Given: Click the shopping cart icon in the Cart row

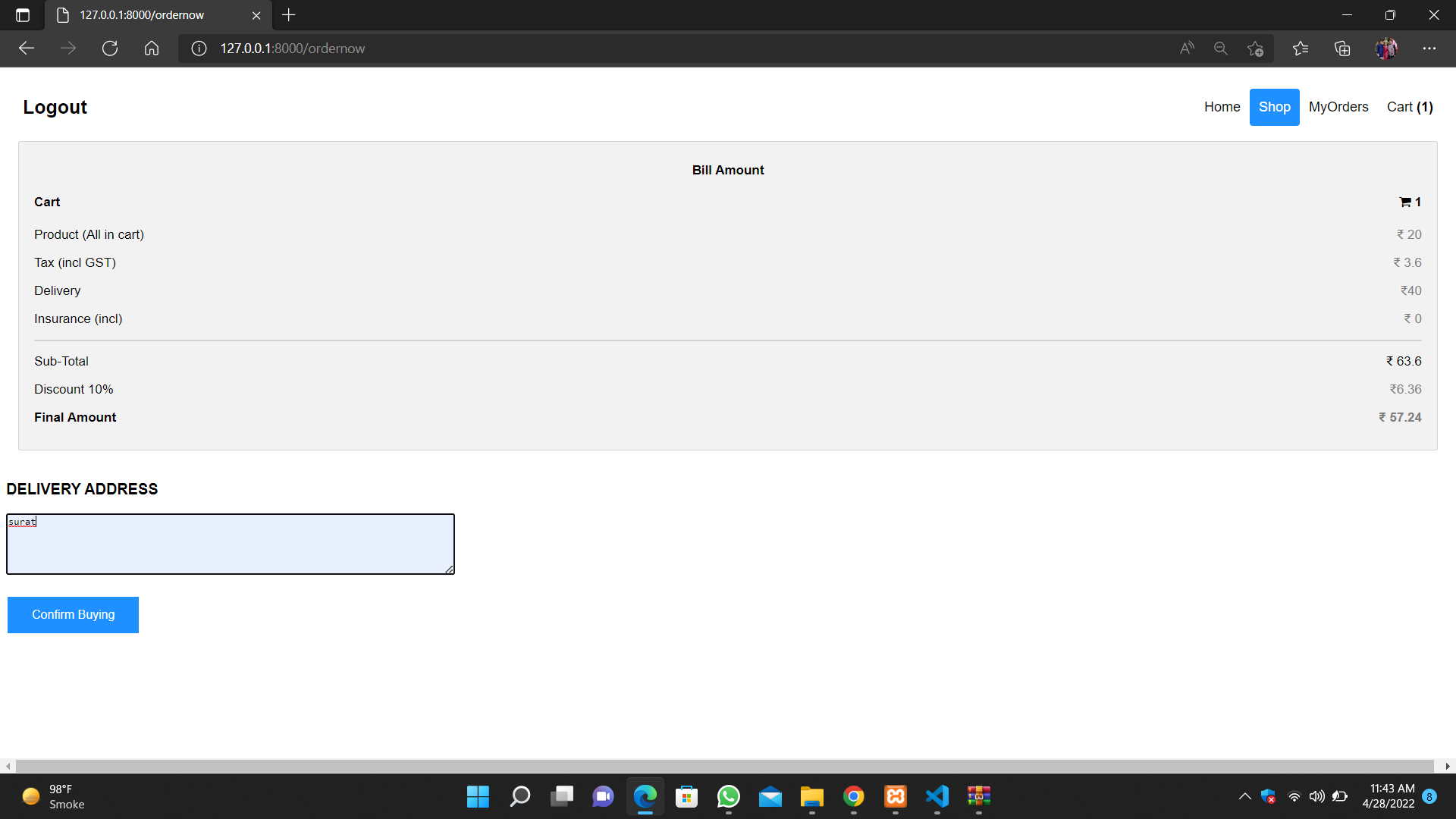Looking at the screenshot, I should pyautogui.click(x=1404, y=202).
